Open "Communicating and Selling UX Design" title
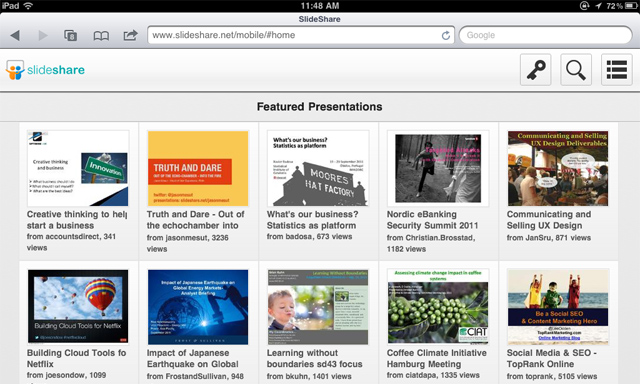Viewport: 640px width, 384px height. [549, 220]
